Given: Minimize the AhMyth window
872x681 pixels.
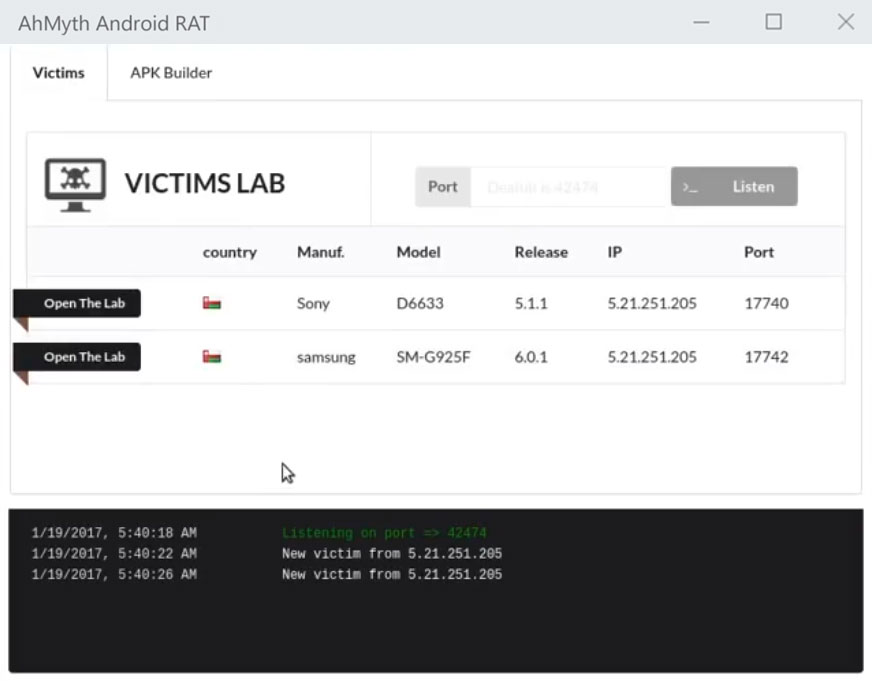Looking at the screenshot, I should pyautogui.click(x=701, y=22).
